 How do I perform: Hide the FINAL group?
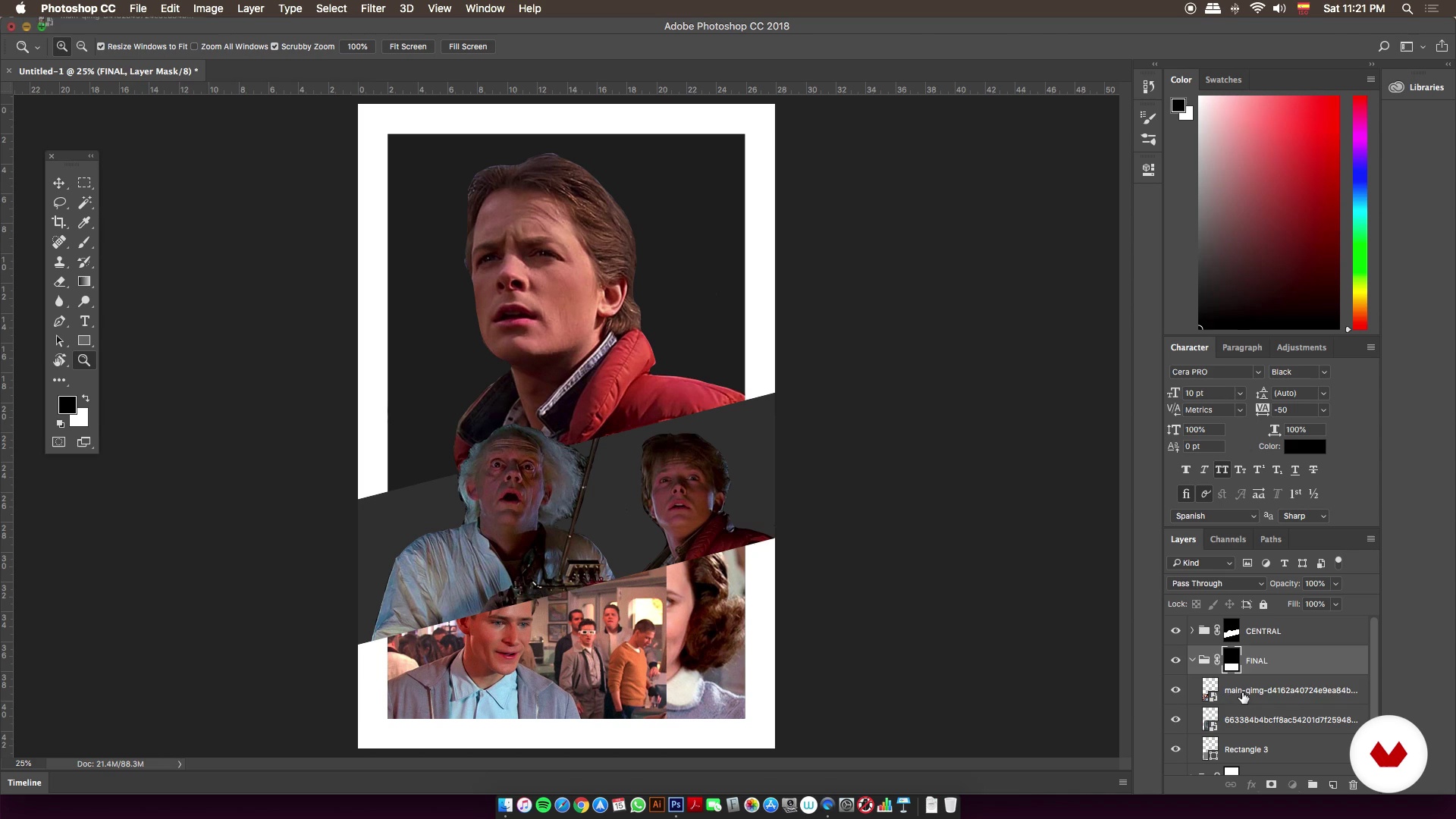1175,661
